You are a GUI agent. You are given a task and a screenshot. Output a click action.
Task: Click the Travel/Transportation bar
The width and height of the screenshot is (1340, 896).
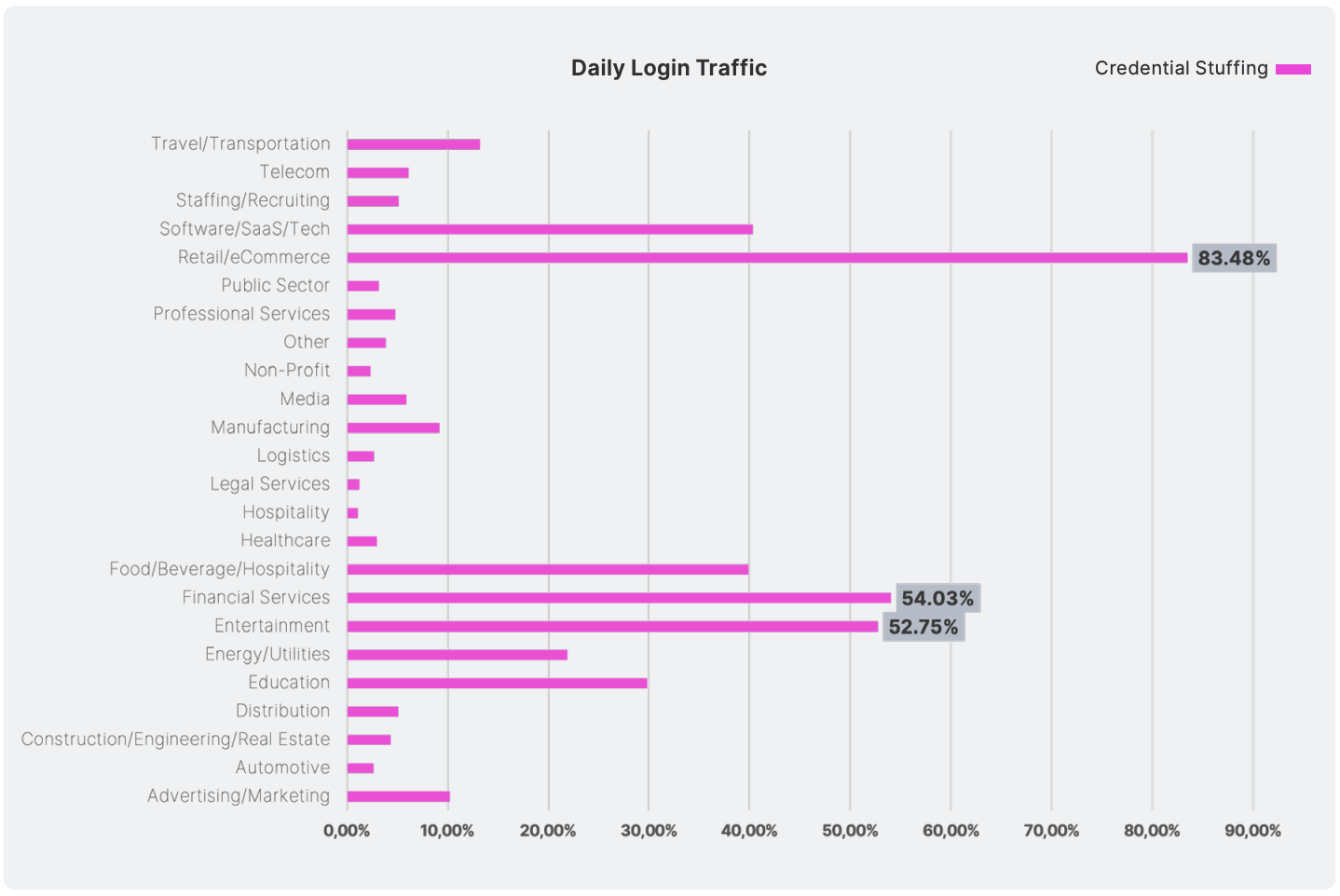coord(414,144)
